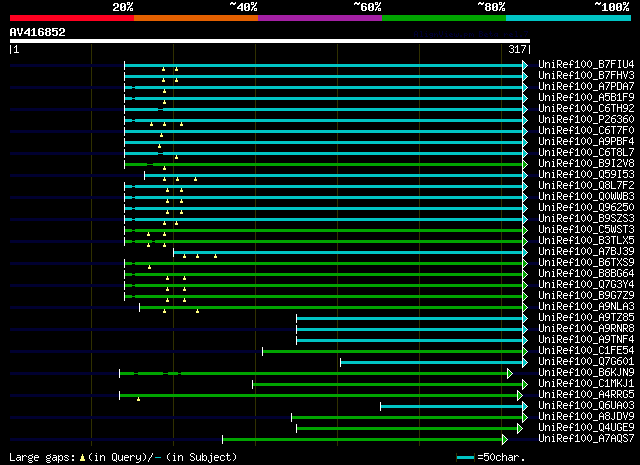Click the green arrowhead ending the Q4UGE9 alignment
640x465 pixels.
pos(520,429)
